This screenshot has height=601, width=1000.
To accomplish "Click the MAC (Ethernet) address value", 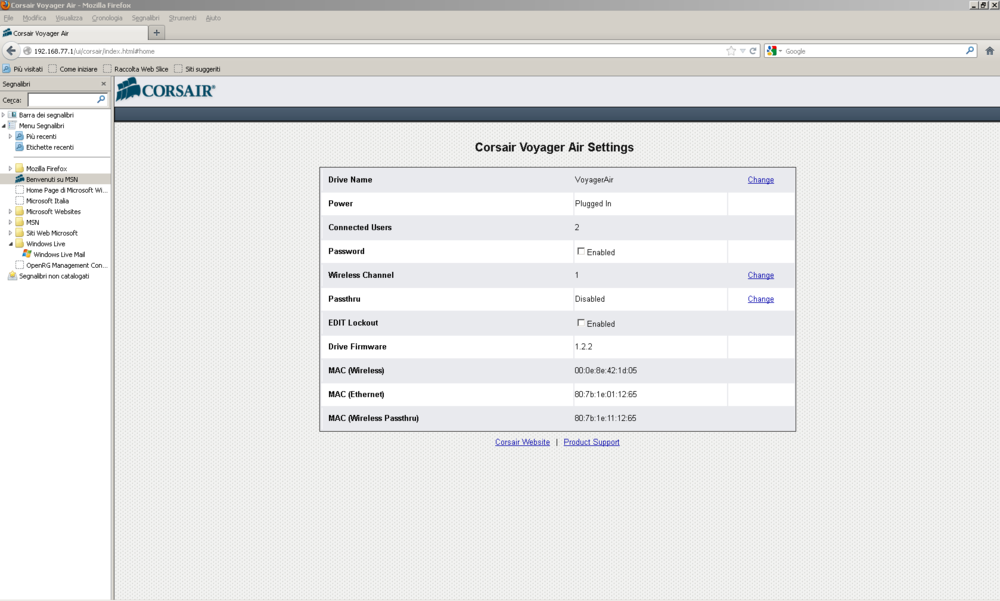I will (x=605, y=394).
